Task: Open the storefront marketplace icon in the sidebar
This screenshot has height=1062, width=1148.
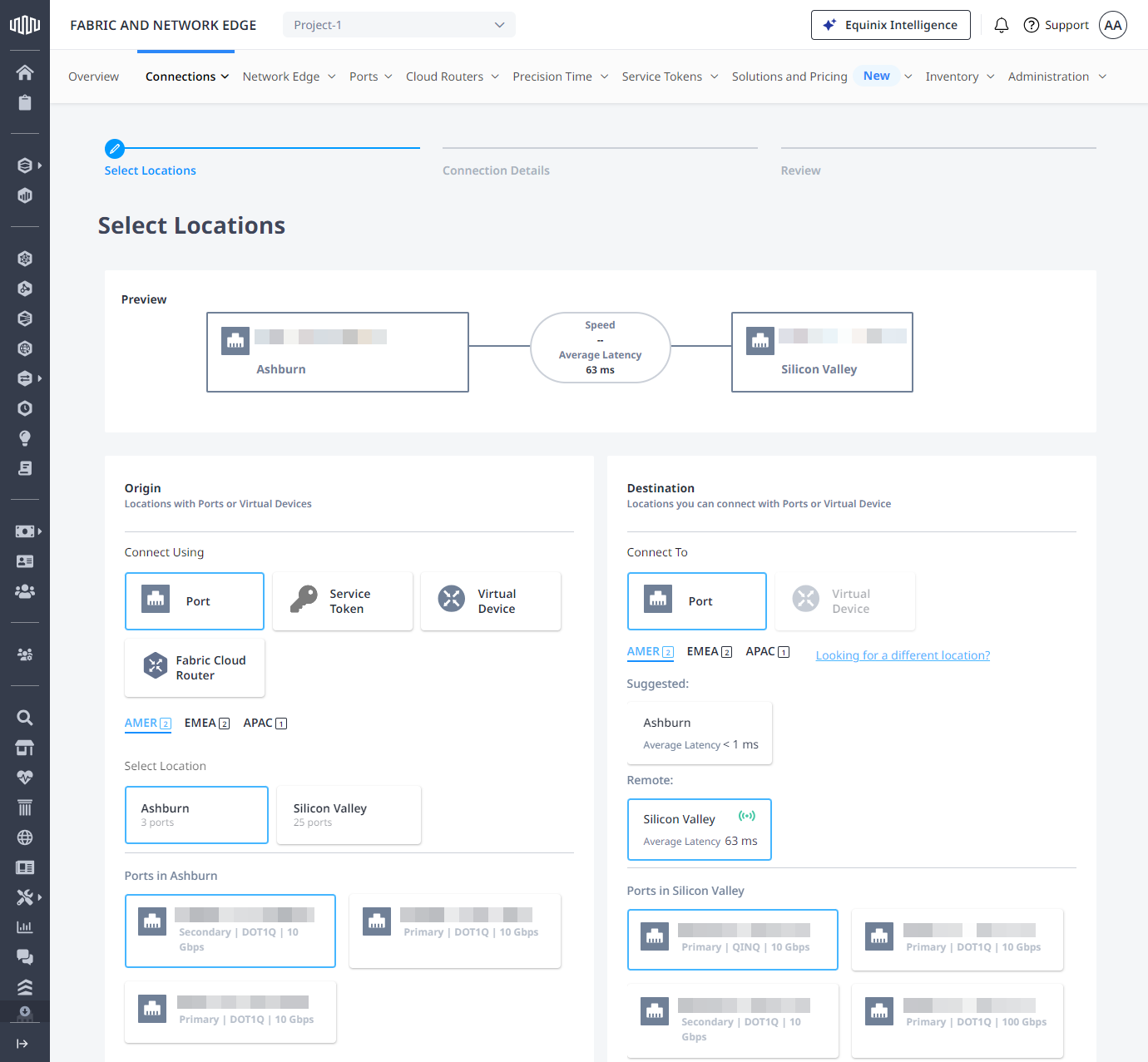Action: (x=25, y=748)
